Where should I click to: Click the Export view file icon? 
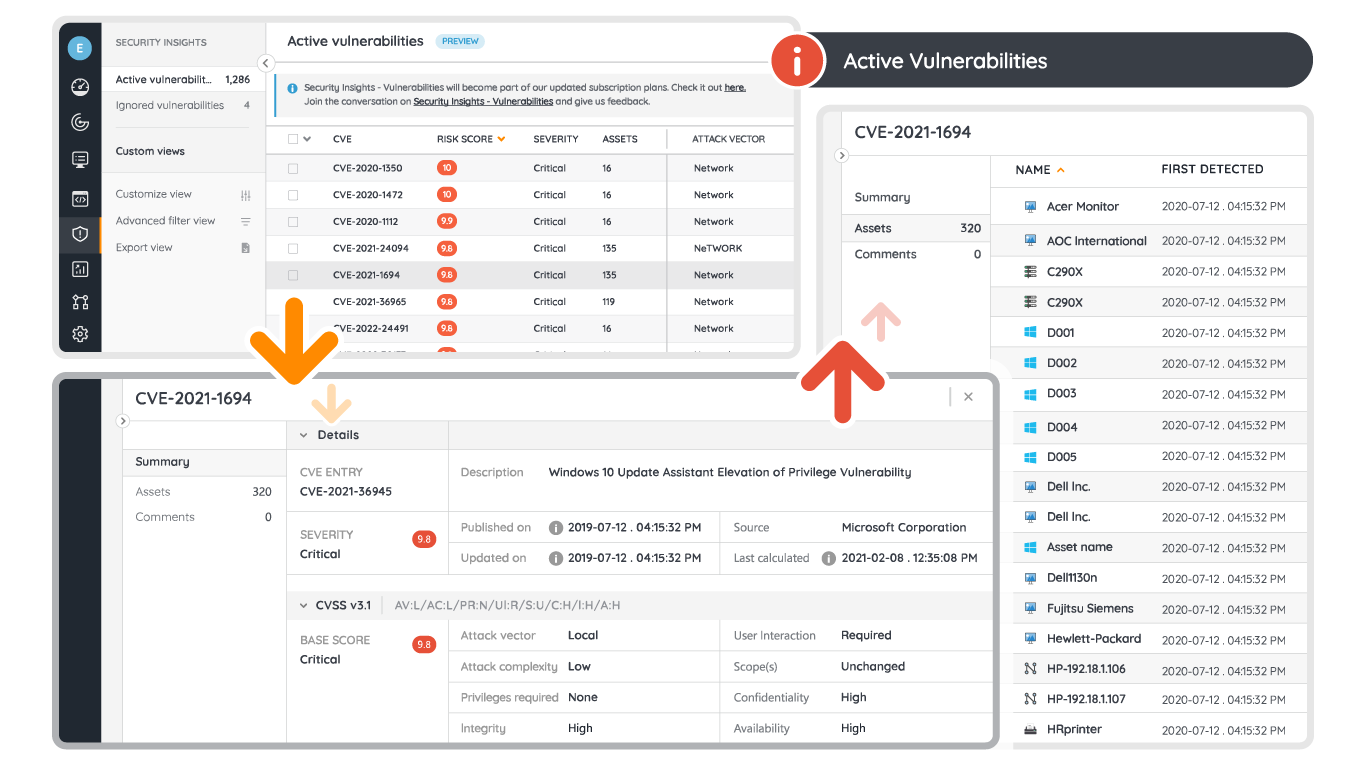[x=246, y=248]
